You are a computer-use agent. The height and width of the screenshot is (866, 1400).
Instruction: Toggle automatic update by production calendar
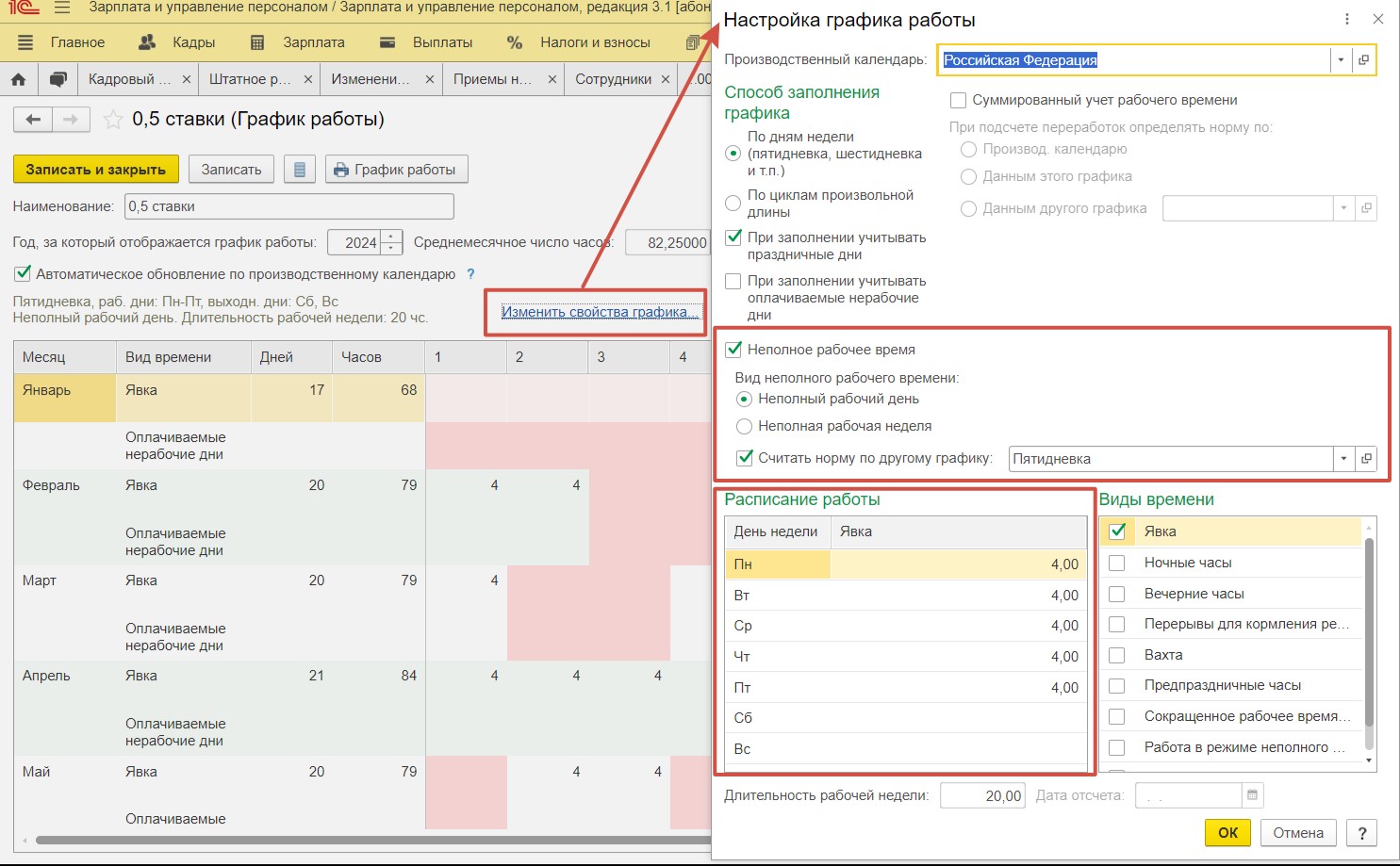tap(23, 273)
